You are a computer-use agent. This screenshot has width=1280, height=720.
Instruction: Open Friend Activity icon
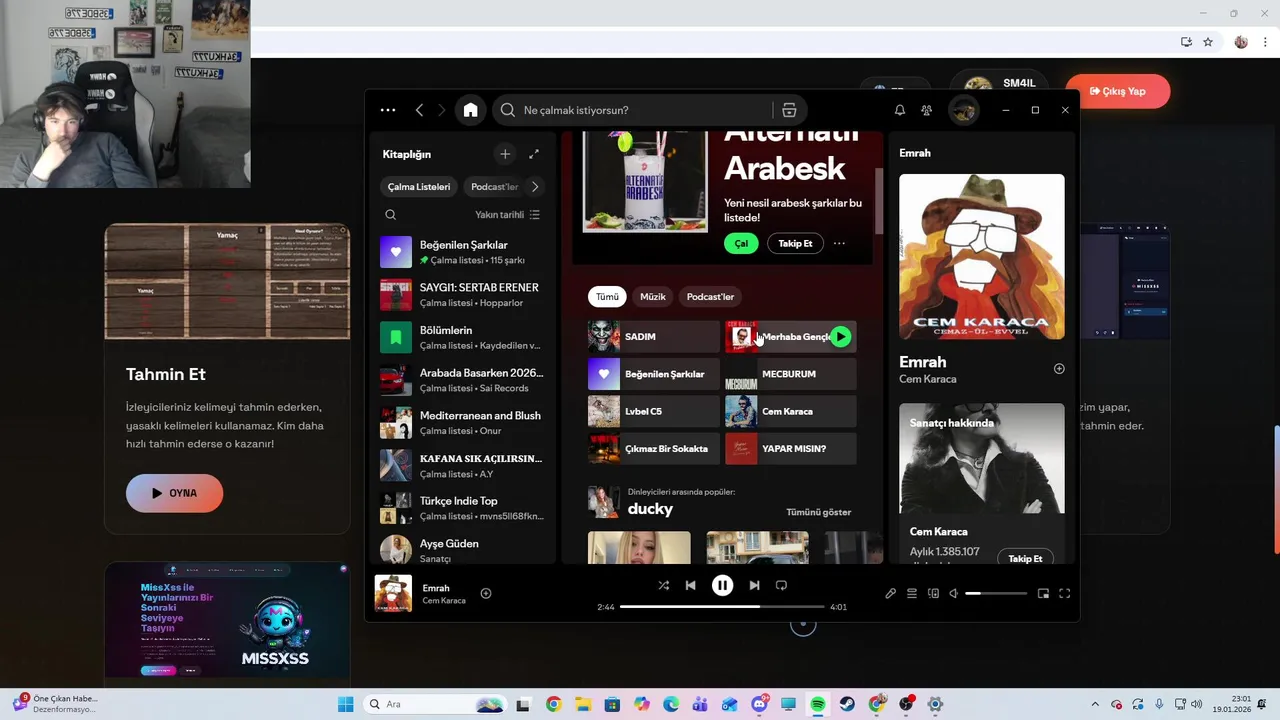[926, 110]
